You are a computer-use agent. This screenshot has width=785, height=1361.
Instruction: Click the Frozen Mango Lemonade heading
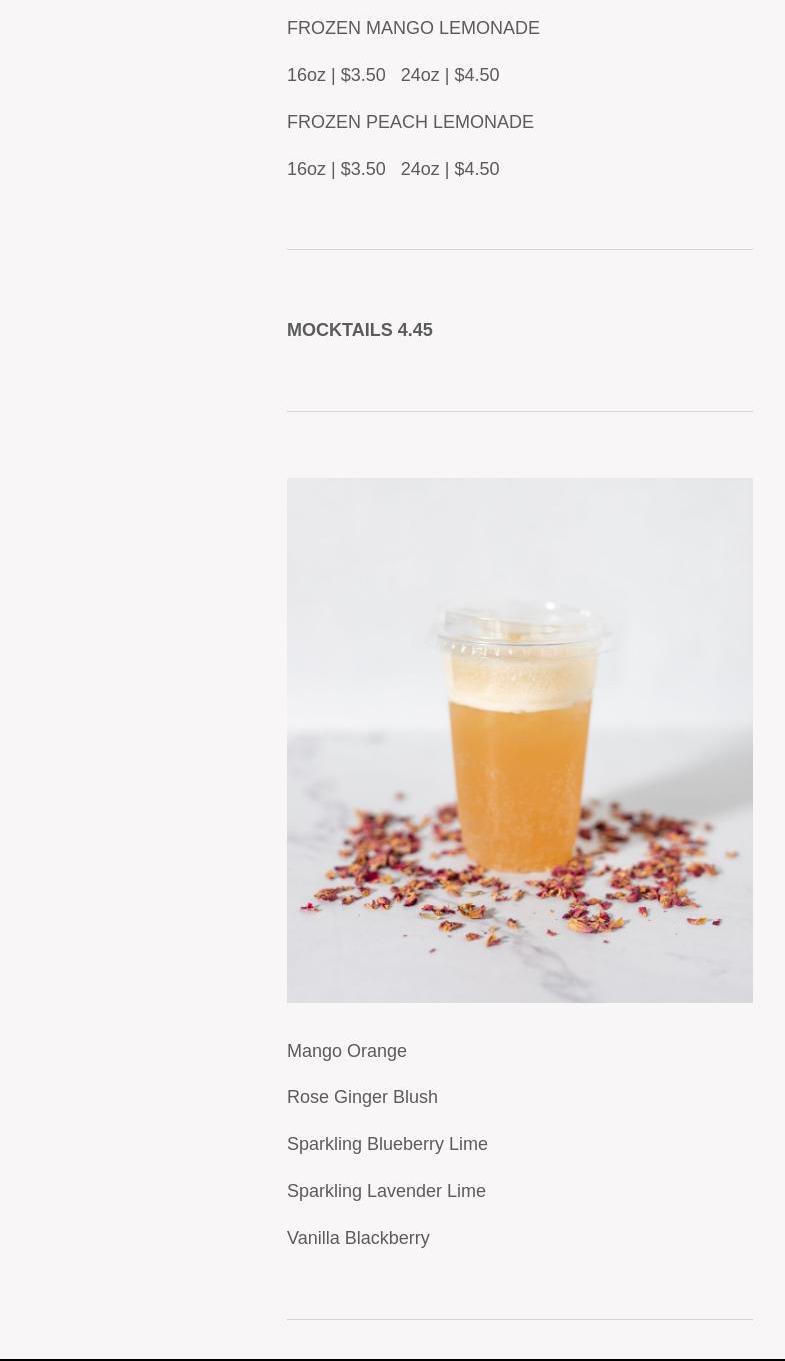pyautogui.click(x=413, y=28)
